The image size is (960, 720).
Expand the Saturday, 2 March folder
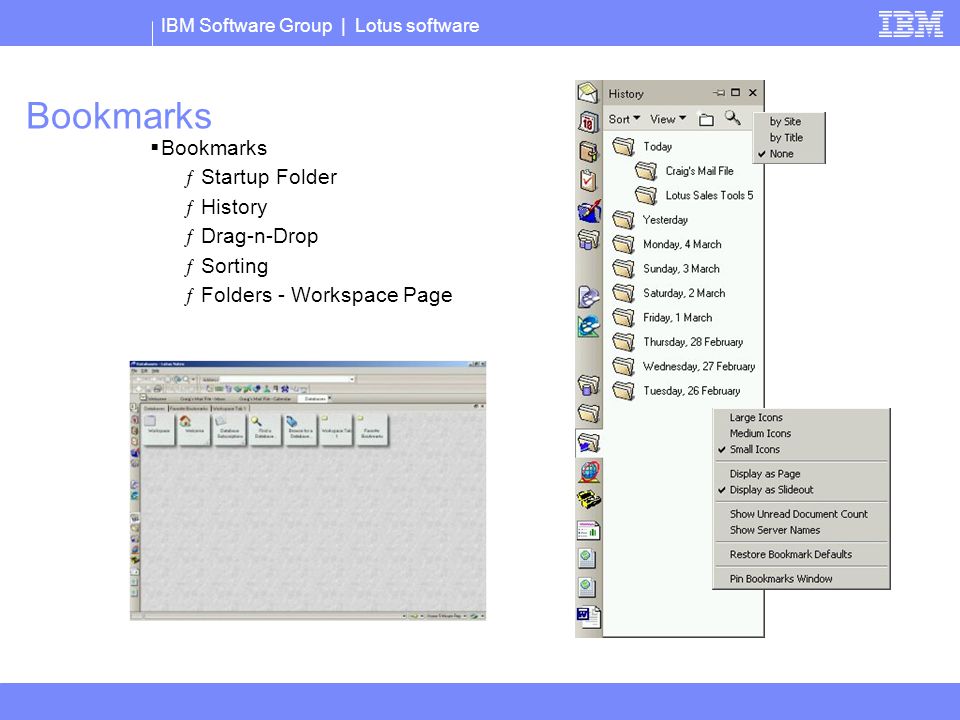coord(669,293)
